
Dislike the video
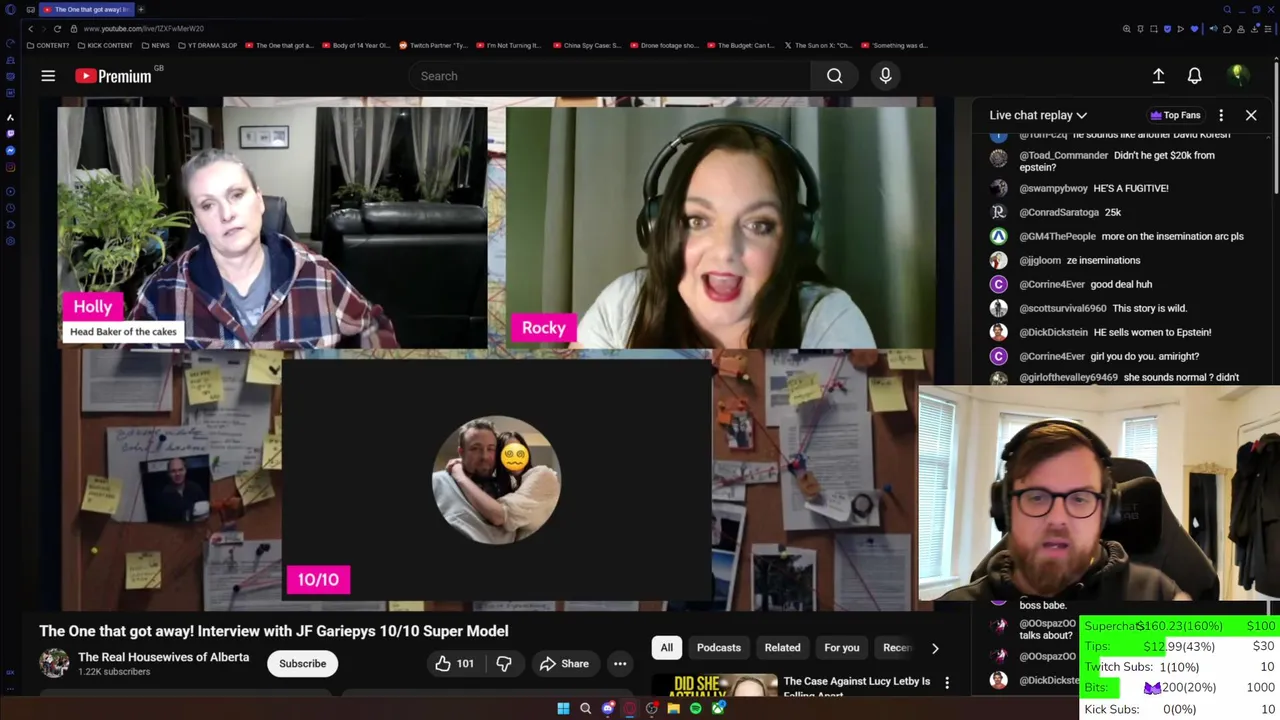point(504,664)
